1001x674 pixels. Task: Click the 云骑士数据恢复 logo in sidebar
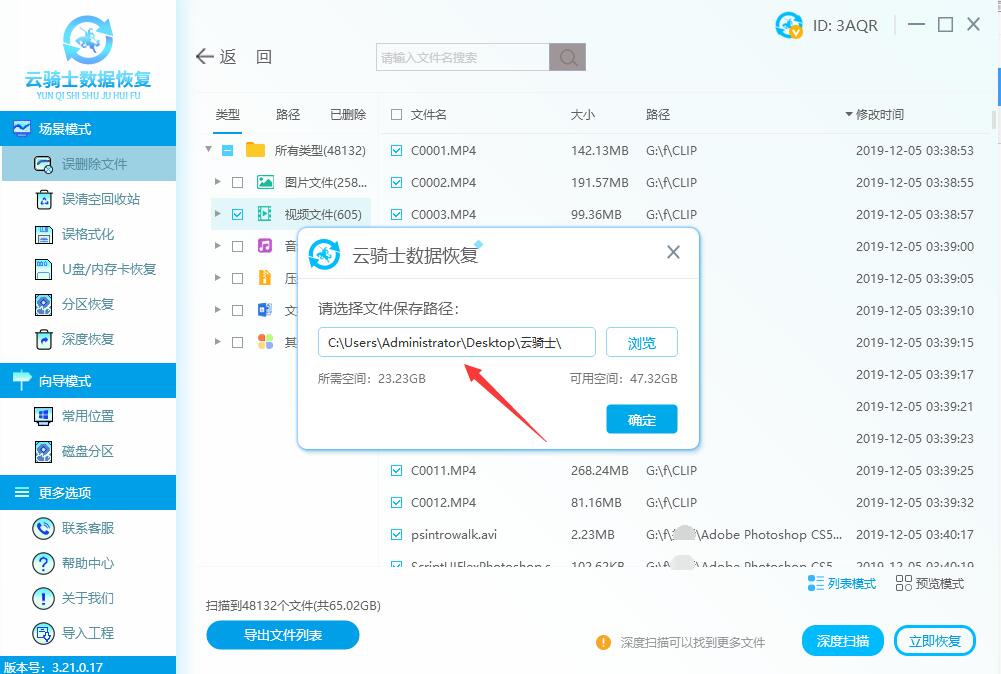88,57
